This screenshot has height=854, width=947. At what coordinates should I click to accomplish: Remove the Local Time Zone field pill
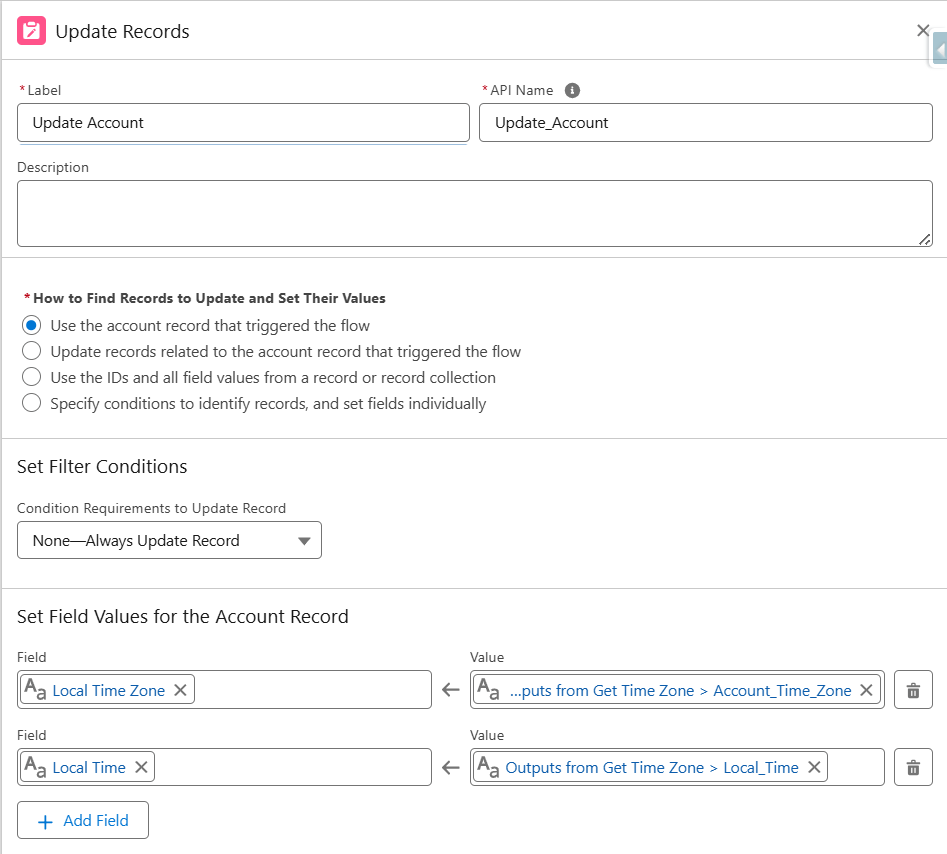coord(180,690)
